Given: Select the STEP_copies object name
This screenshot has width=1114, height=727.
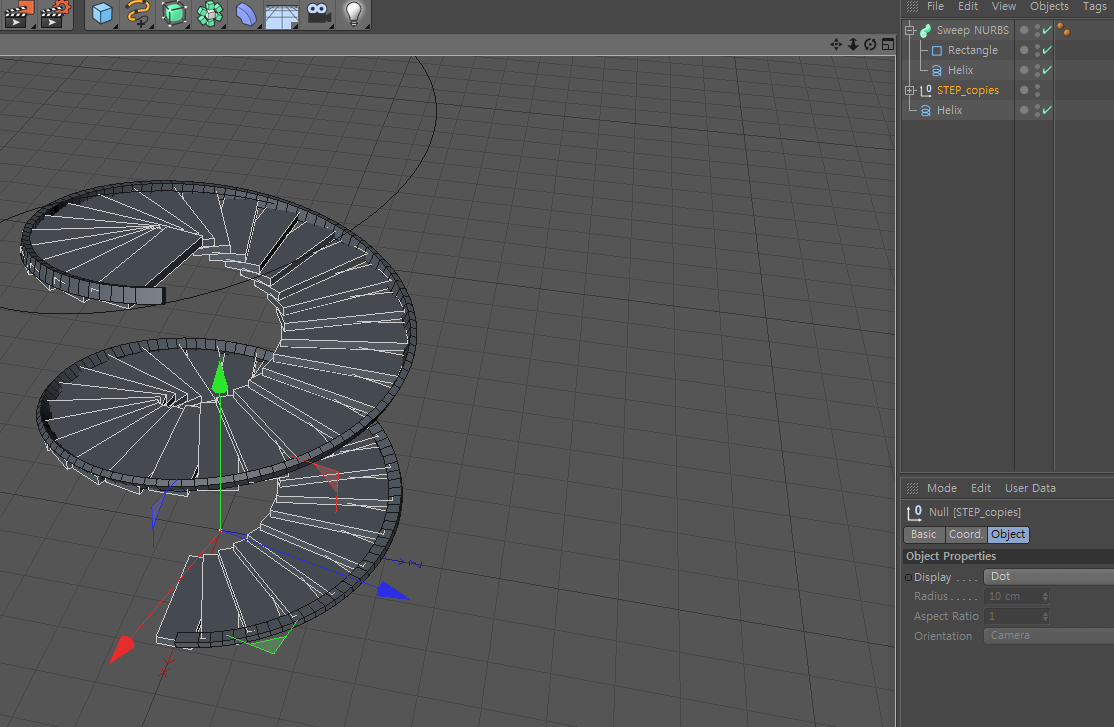Looking at the screenshot, I should (968, 90).
